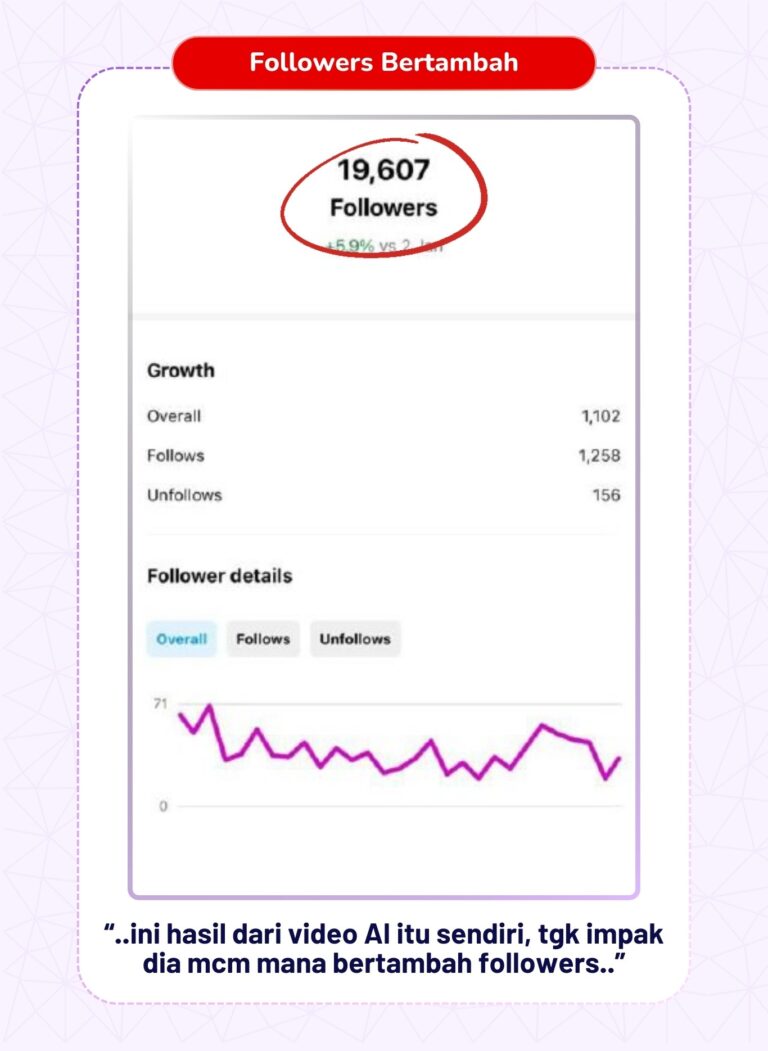Click the quote caption about video AI
The image size is (768, 1051).
[x=384, y=948]
